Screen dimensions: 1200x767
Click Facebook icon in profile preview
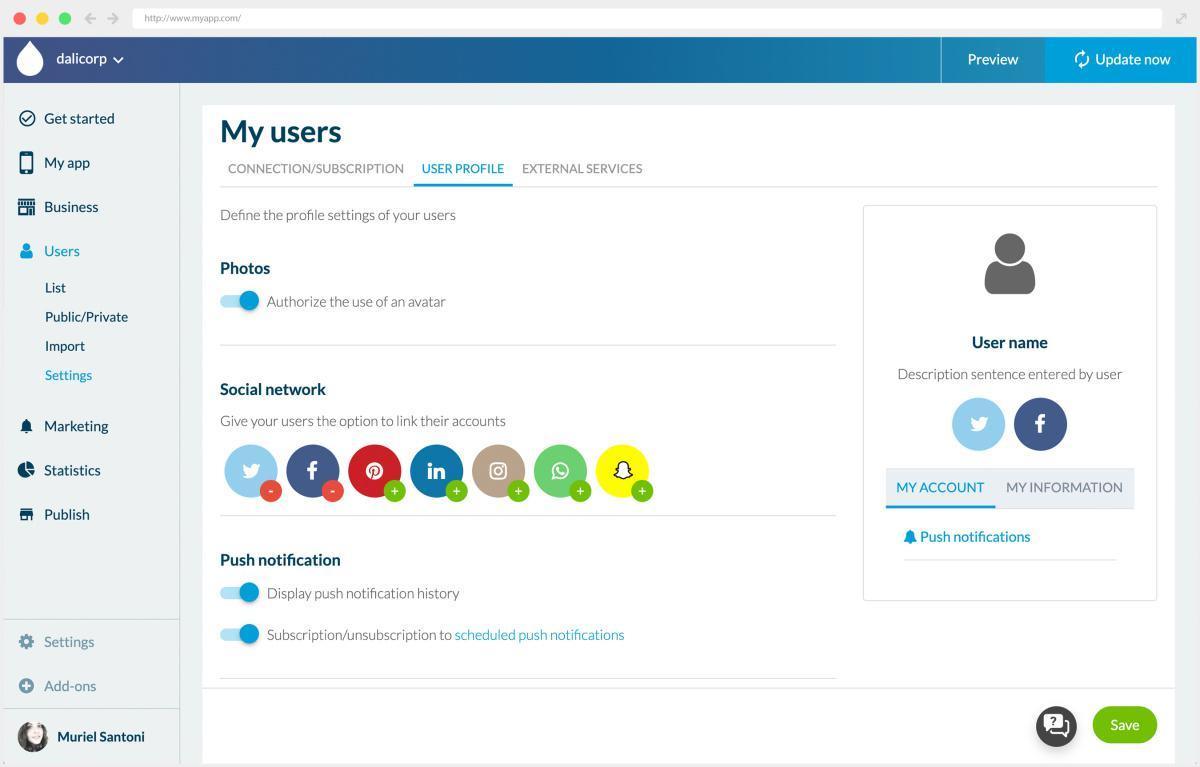(x=1040, y=424)
